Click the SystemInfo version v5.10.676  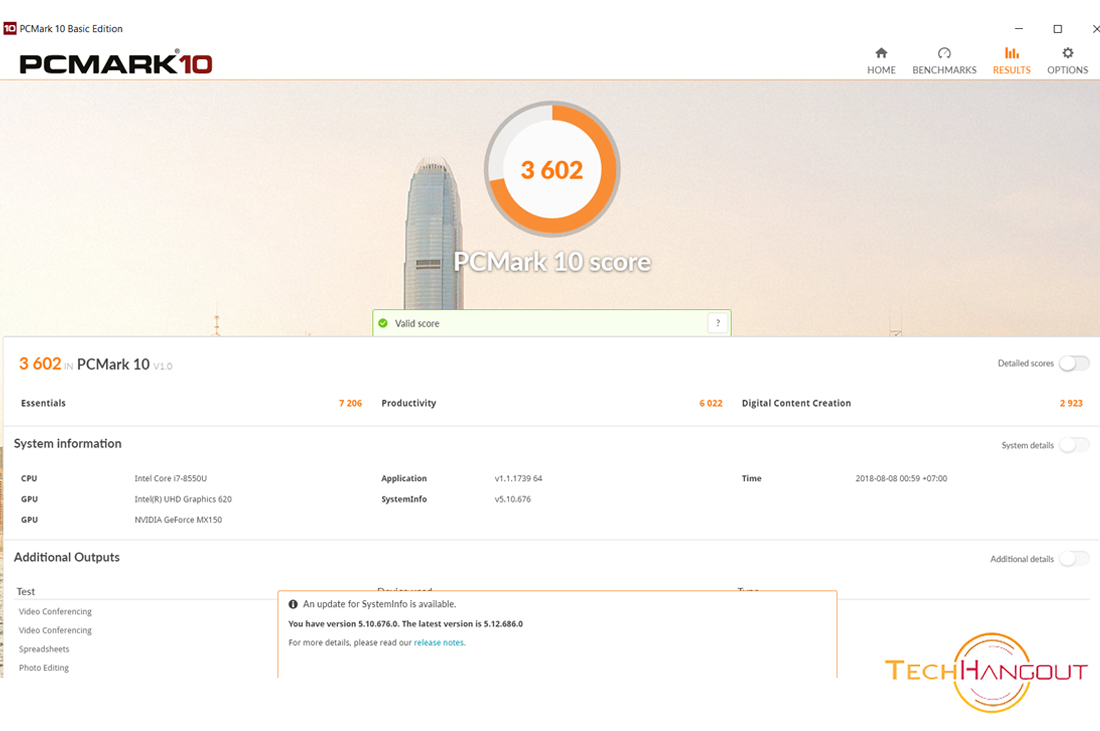513,499
